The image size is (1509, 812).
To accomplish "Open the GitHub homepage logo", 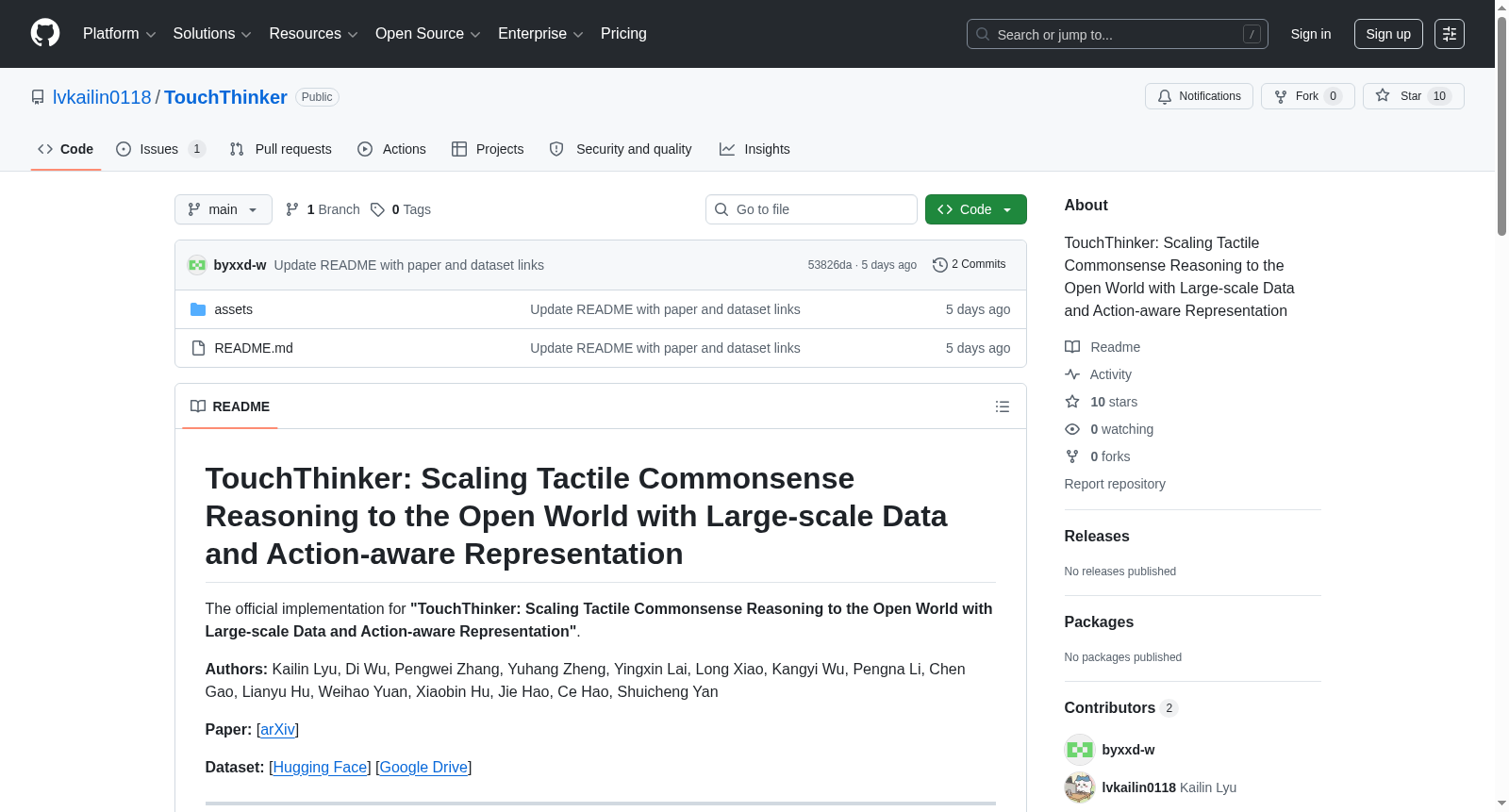I will pos(45,34).
